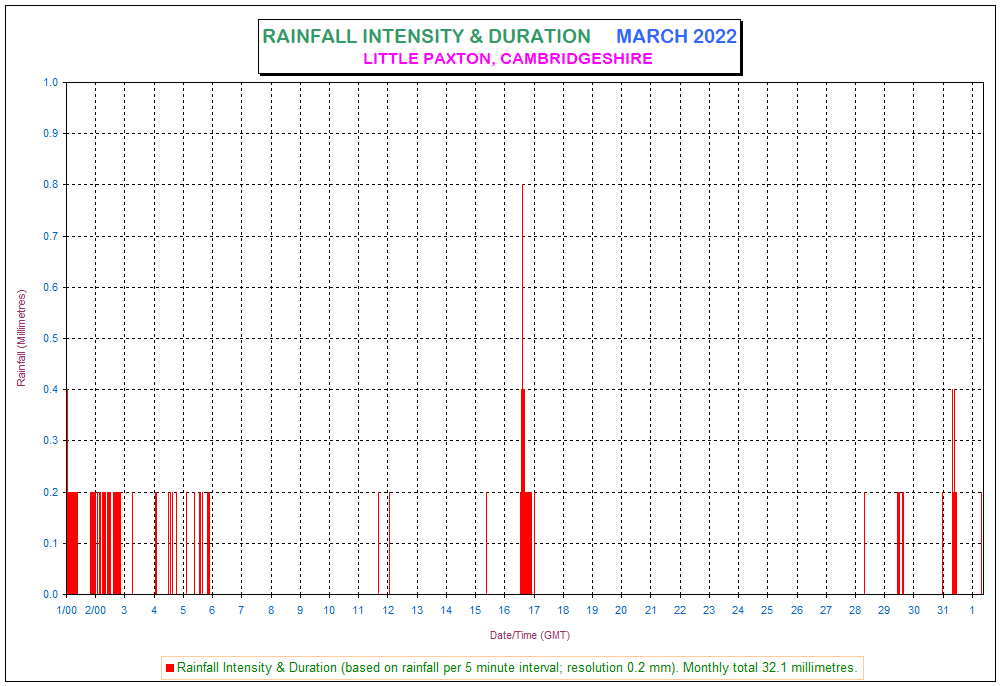Click the x-axis date label 5
The width and height of the screenshot is (1001, 686).
coord(183,610)
